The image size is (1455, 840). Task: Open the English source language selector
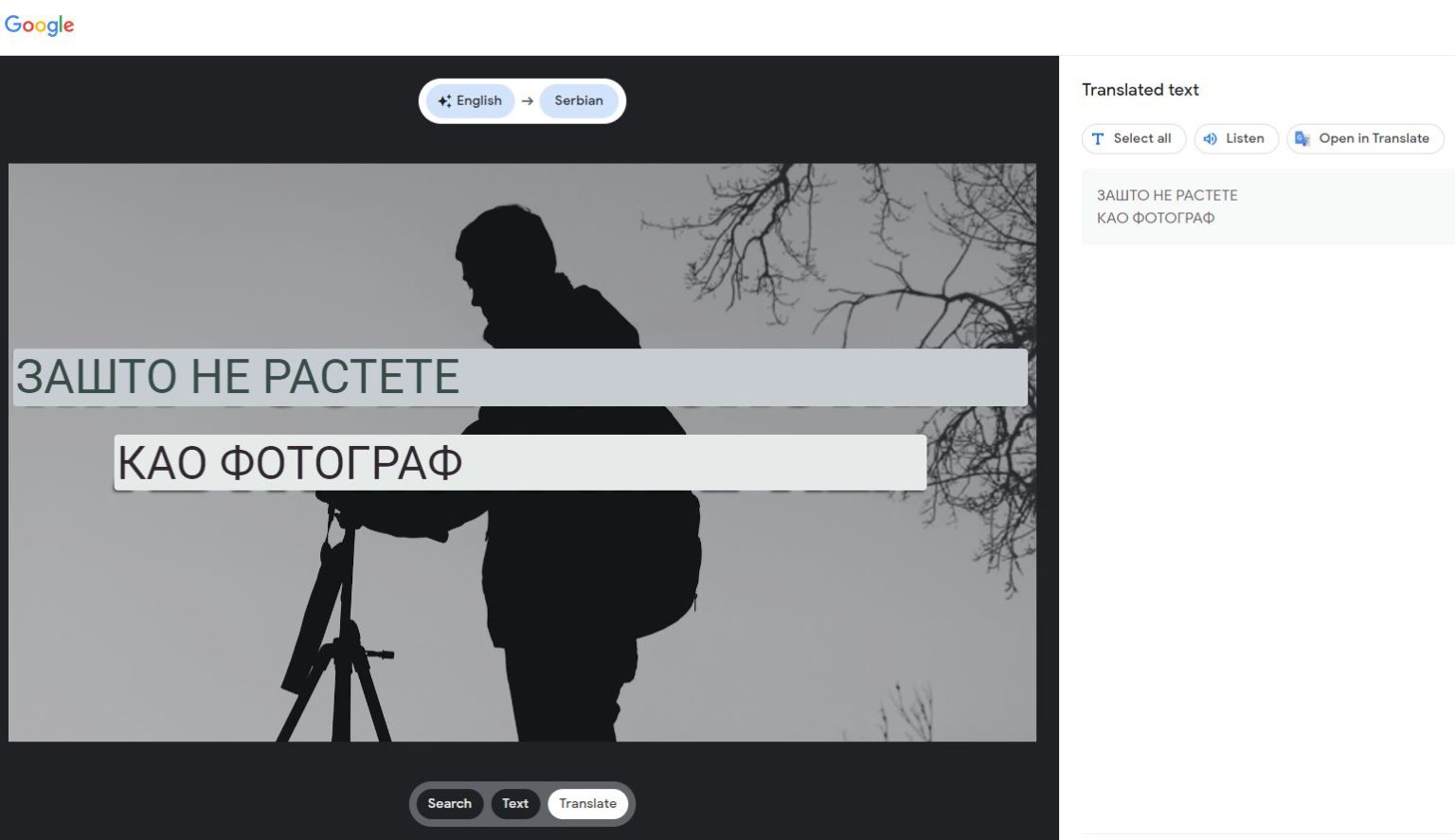471,100
